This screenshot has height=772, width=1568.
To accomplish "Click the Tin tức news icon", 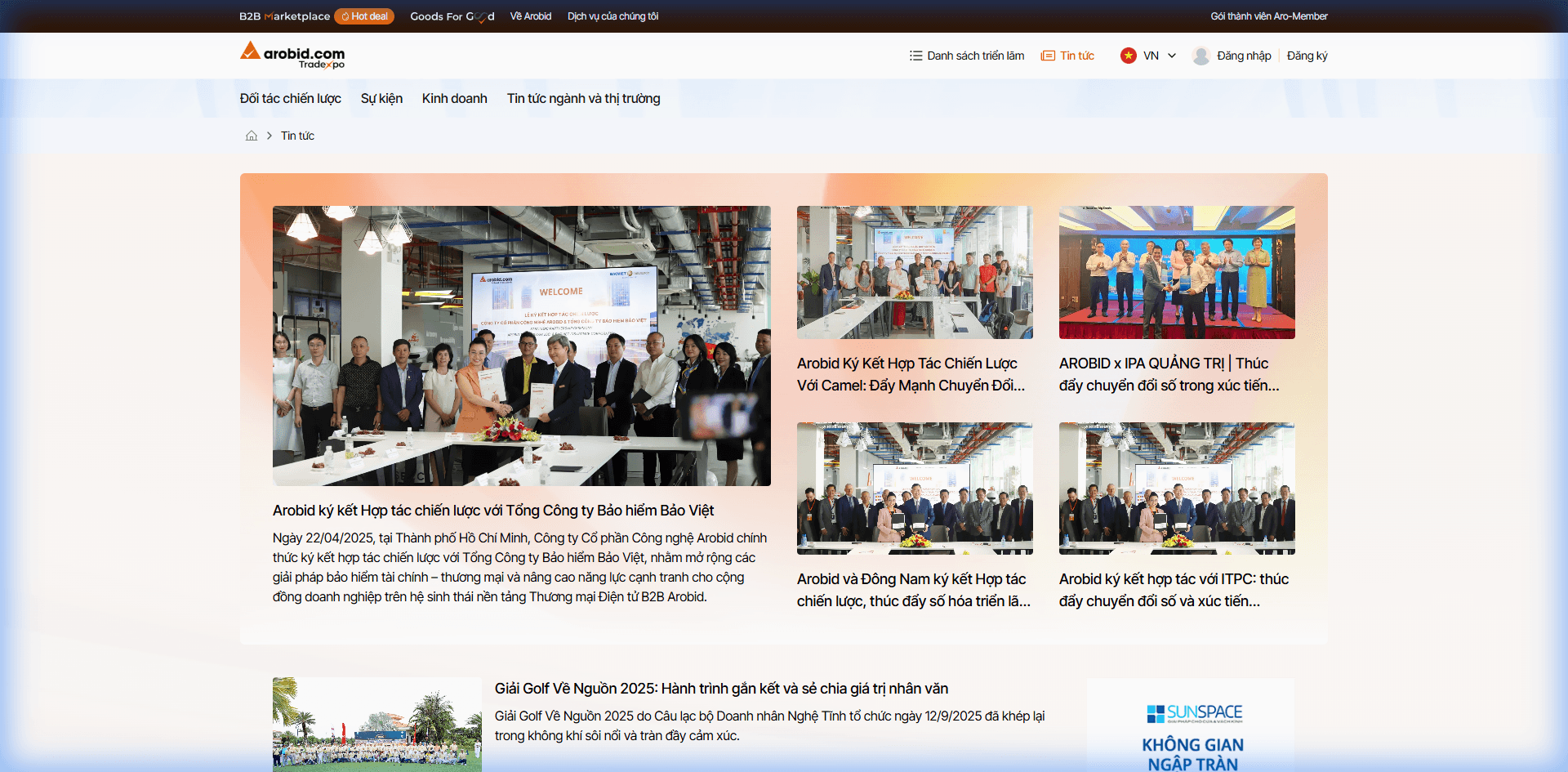I will pos(1048,56).
